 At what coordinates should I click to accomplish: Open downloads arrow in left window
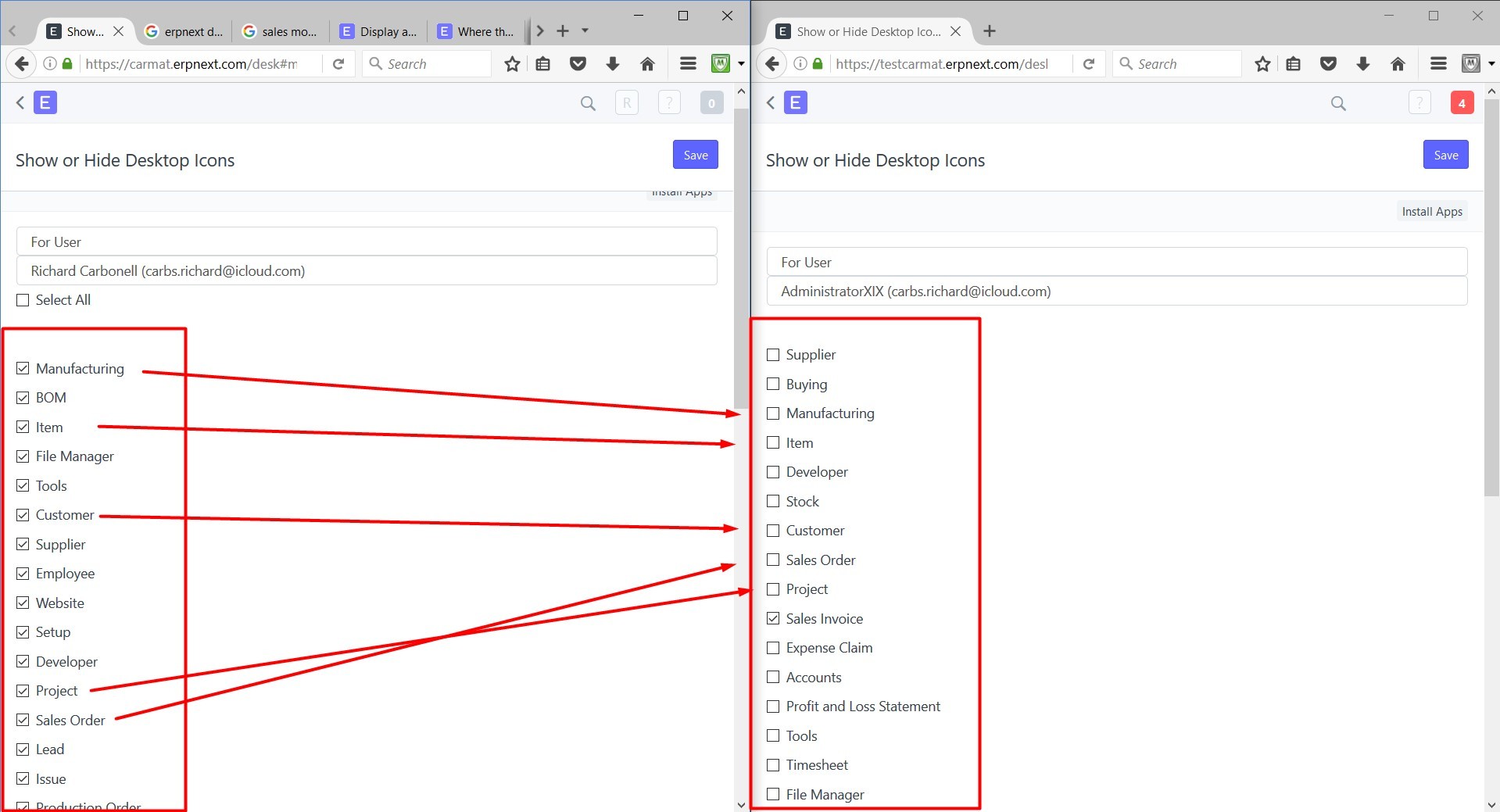coord(613,64)
